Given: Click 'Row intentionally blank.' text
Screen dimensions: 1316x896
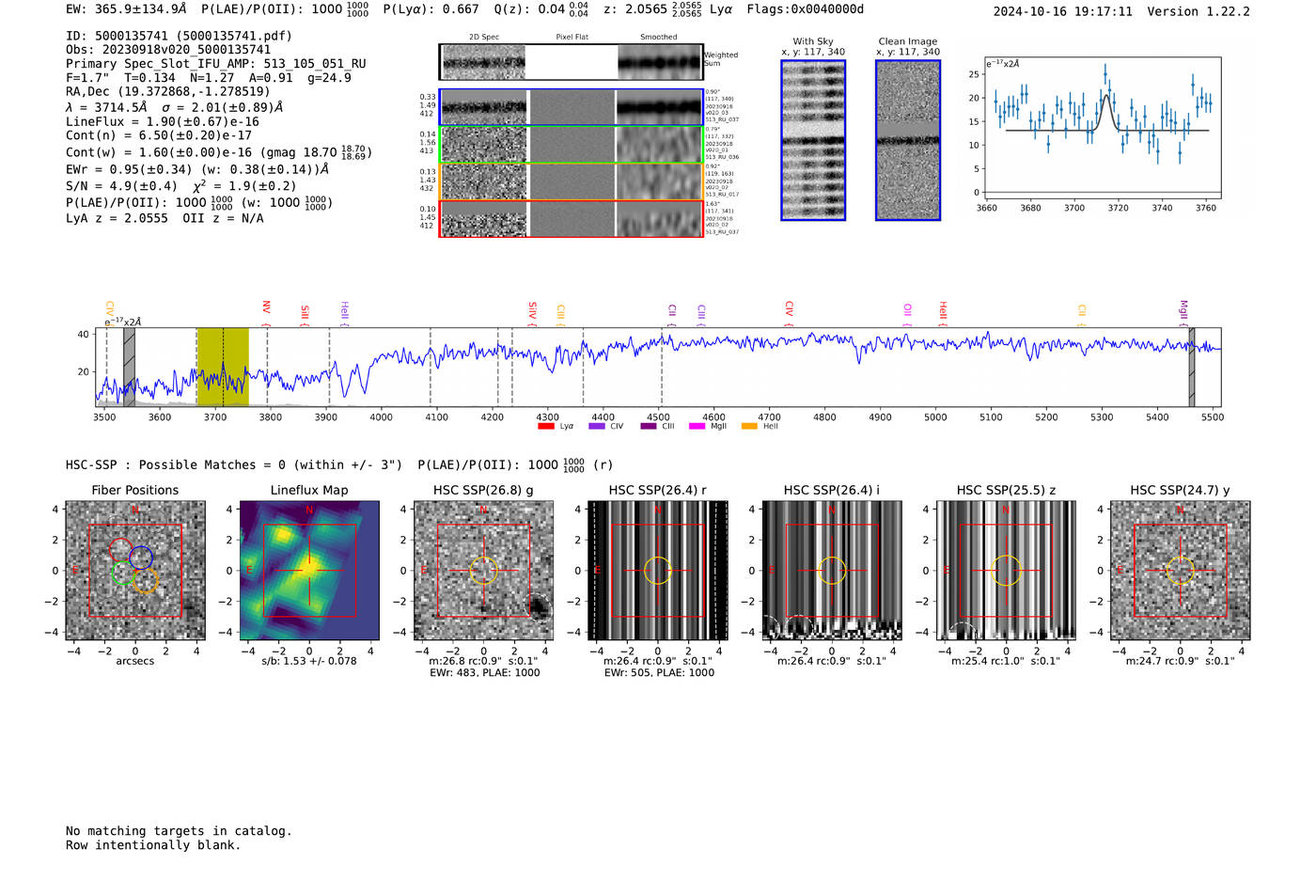Looking at the screenshot, I should point(153,845).
